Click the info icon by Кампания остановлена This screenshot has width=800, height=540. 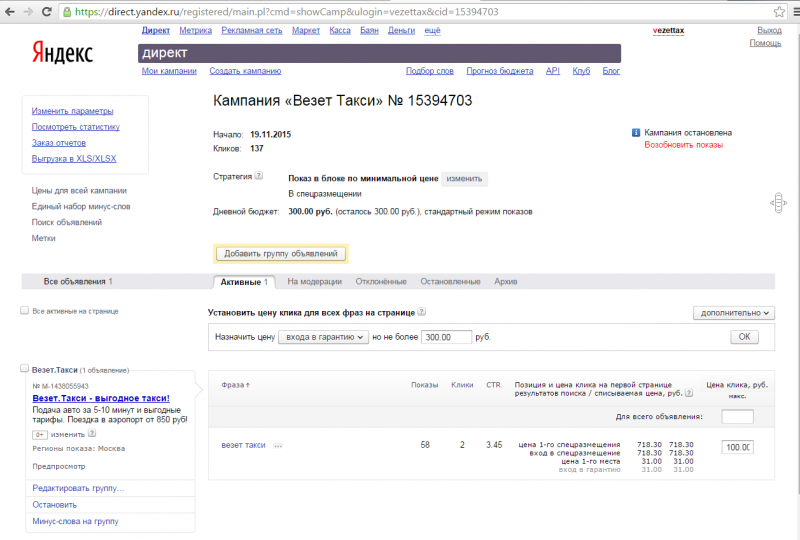tap(636, 133)
